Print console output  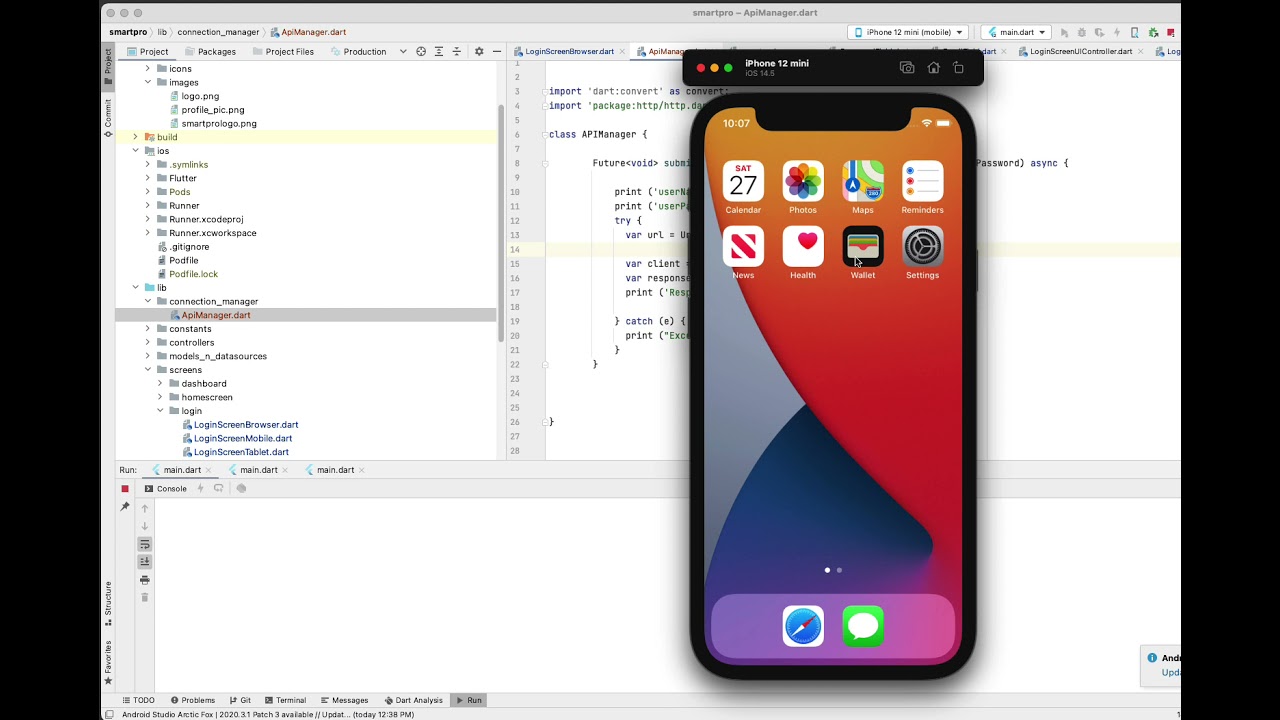pos(145,580)
